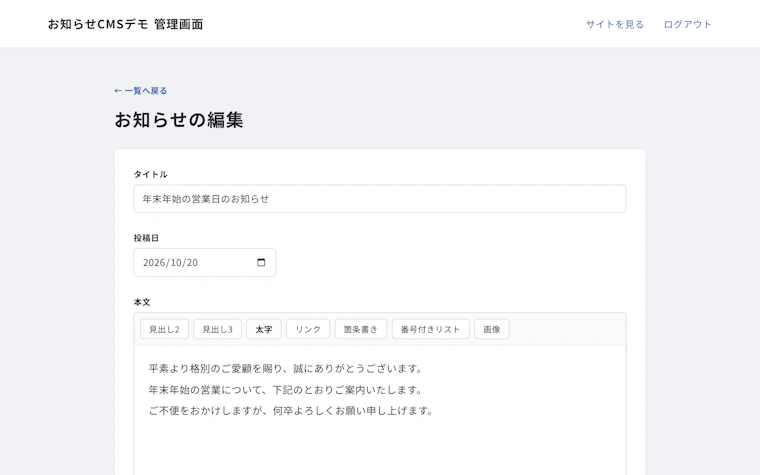Open the サイトを見る link
Viewport: 760px width, 475px height.
(x=615, y=24)
